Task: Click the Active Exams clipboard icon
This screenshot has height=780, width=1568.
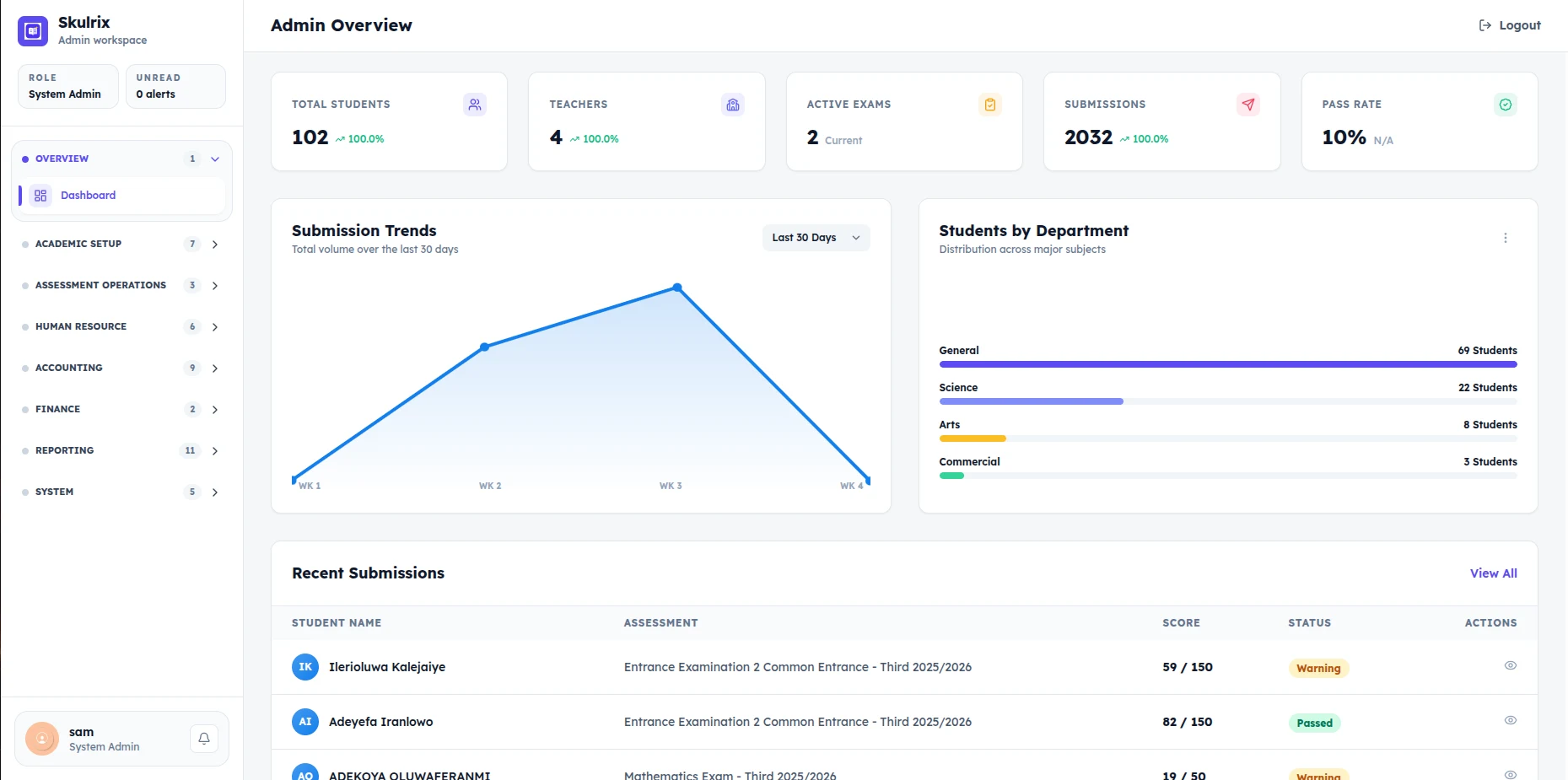Action: pos(990,105)
